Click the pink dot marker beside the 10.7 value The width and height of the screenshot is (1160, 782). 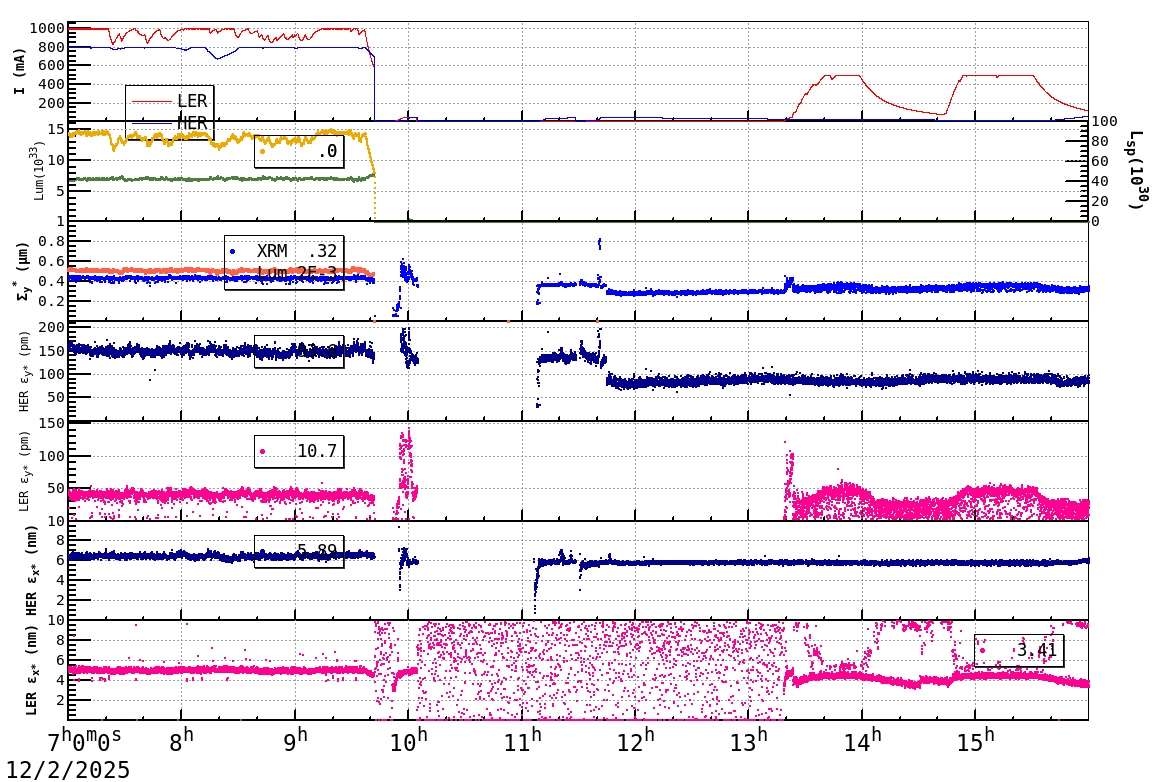pyautogui.click(x=262, y=451)
